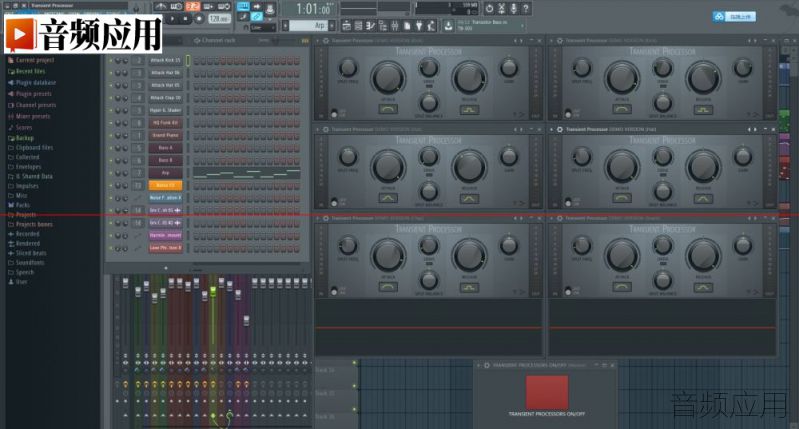Viewport: 799px width, 429px height.
Task: Open title-bar menu arrow of middle-left Transient Processor
Action: pyautogui.click(x=318, y=129)
